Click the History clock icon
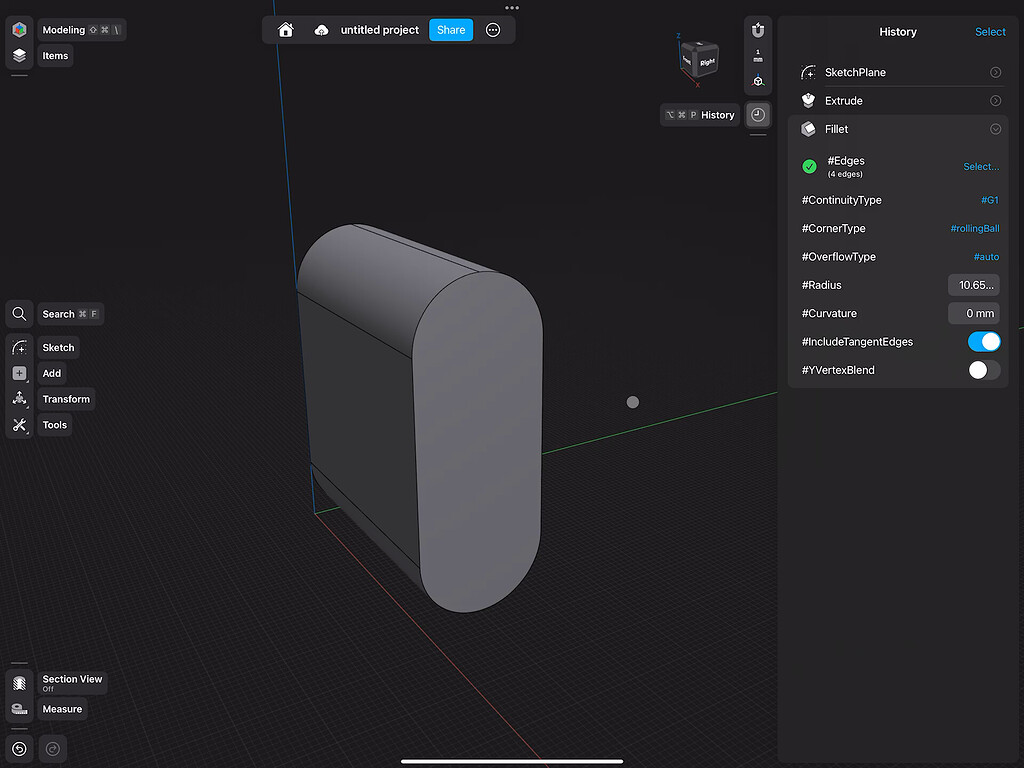1024x768 pixels. (758, 114)
